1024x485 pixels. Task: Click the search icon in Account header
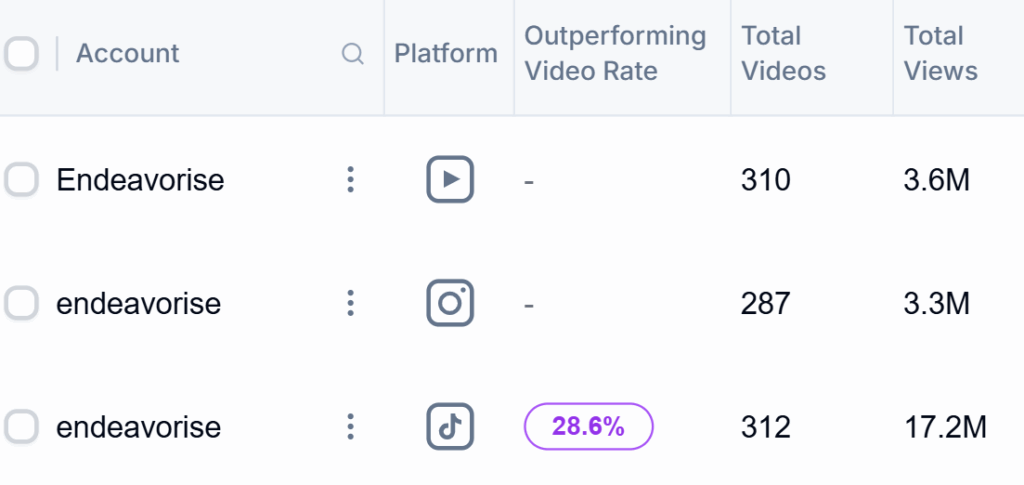coord(352,54)
